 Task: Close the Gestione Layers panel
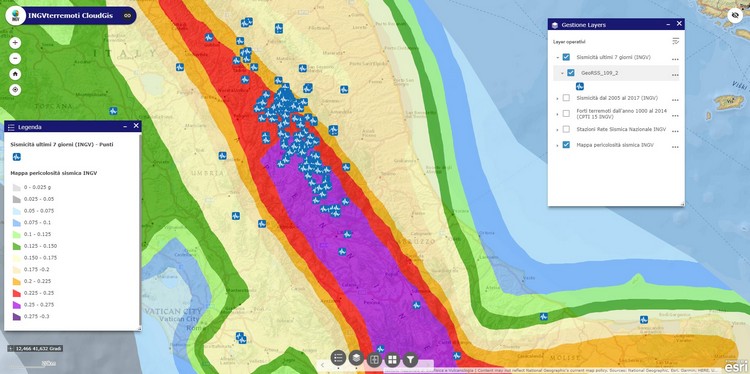pyautogui.click(x=679, y=23)
